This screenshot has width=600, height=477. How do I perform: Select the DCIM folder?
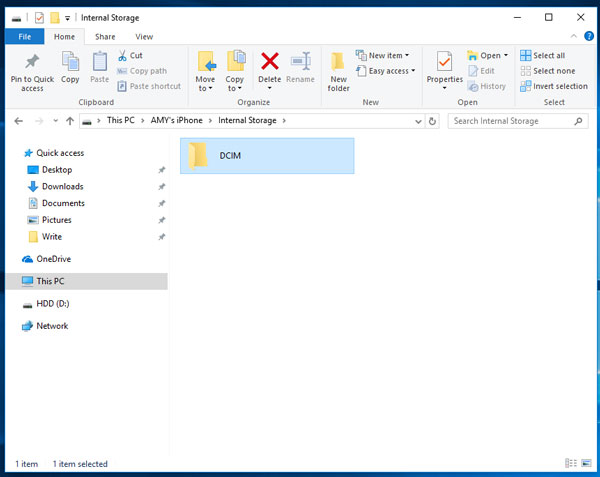tap(267, 156)
